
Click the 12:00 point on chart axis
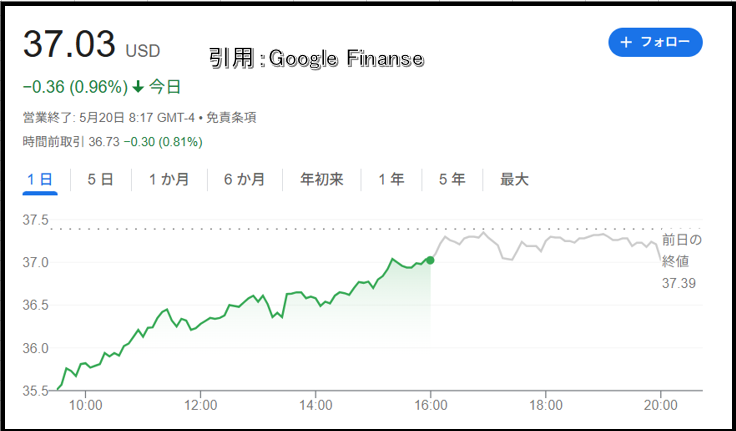(200, 405)
